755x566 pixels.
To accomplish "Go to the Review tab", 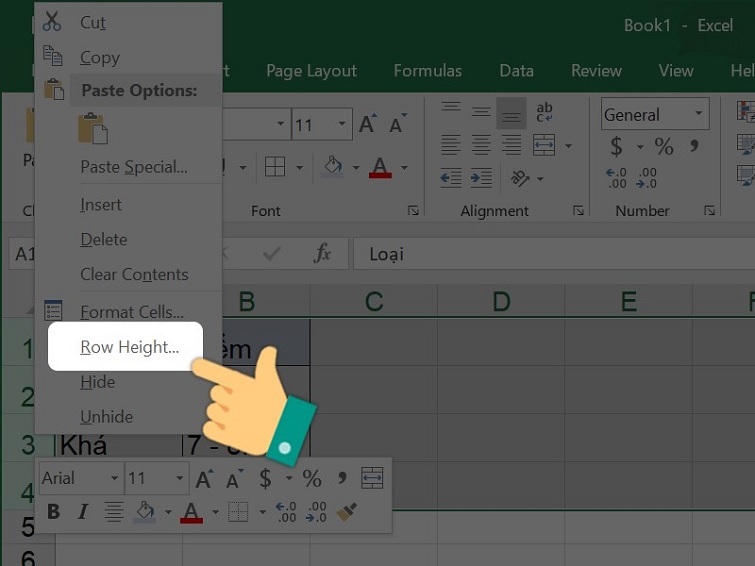I will point(596,71).
